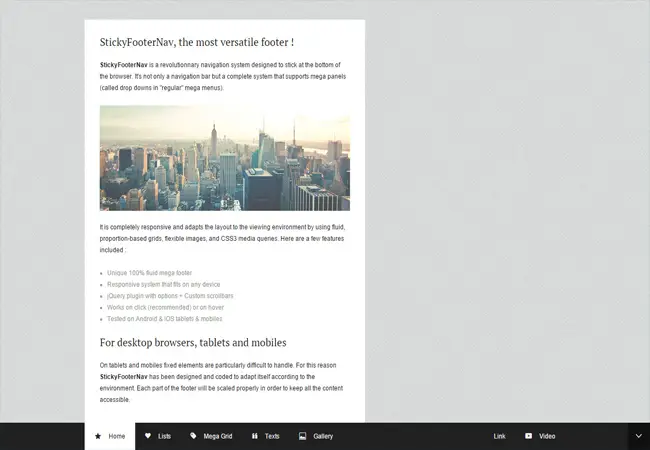Click 'Works on click (recommended) or on hover'
Viewport: 650px width, 450px height.
[165, 307]
